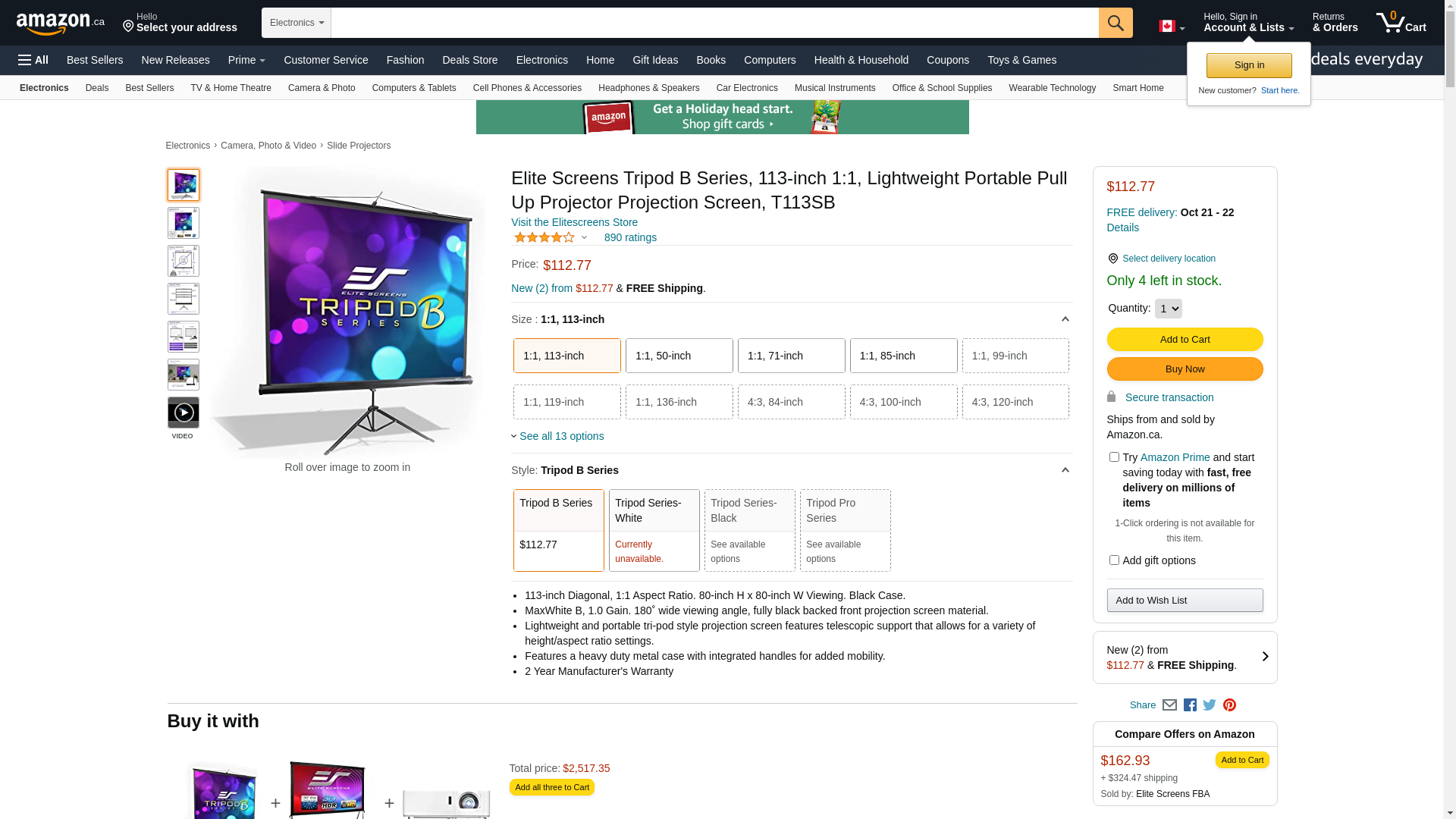
Task: Click the Buy Now button
Action: tap(1185, 369)
